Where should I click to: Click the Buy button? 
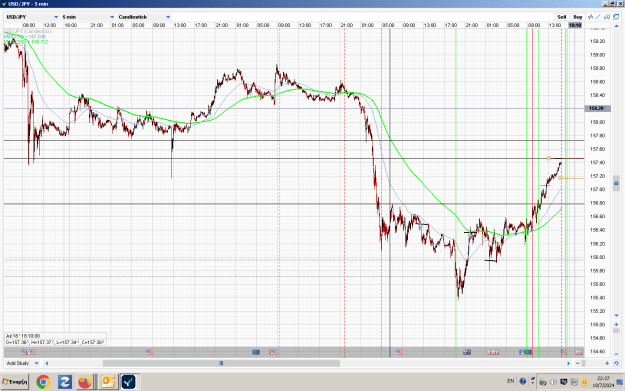tap(578, 17)
